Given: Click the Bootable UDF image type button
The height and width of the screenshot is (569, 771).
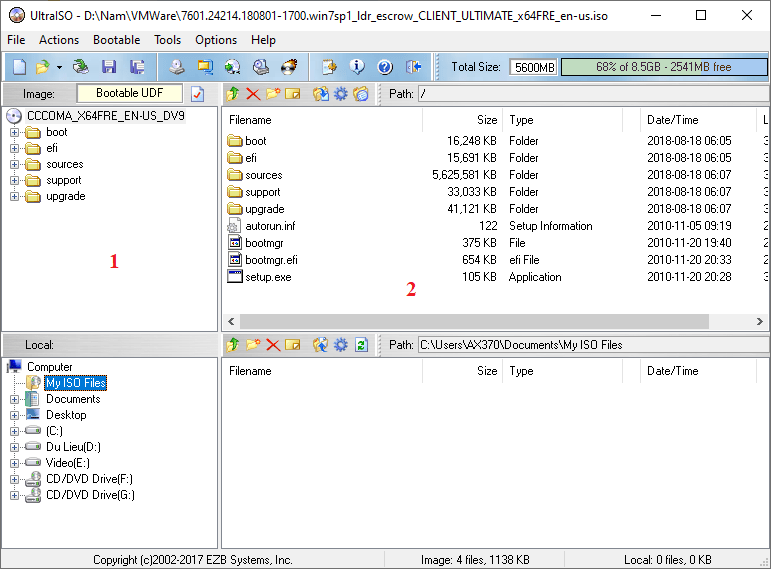Looking at the screenshot, I should (x=129, y=93).
